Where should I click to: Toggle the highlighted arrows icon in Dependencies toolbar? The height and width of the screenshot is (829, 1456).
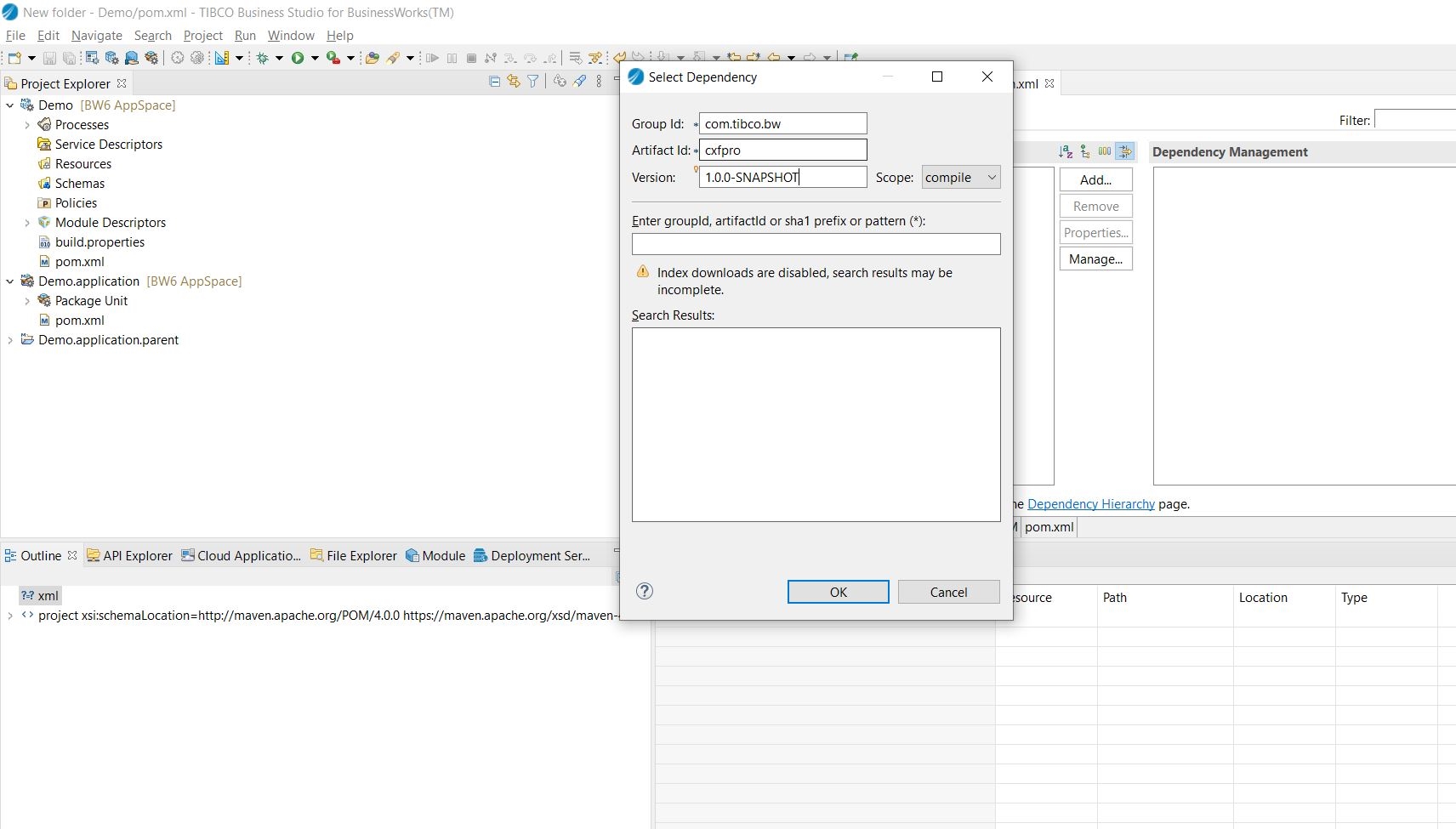click(1125, 151)
